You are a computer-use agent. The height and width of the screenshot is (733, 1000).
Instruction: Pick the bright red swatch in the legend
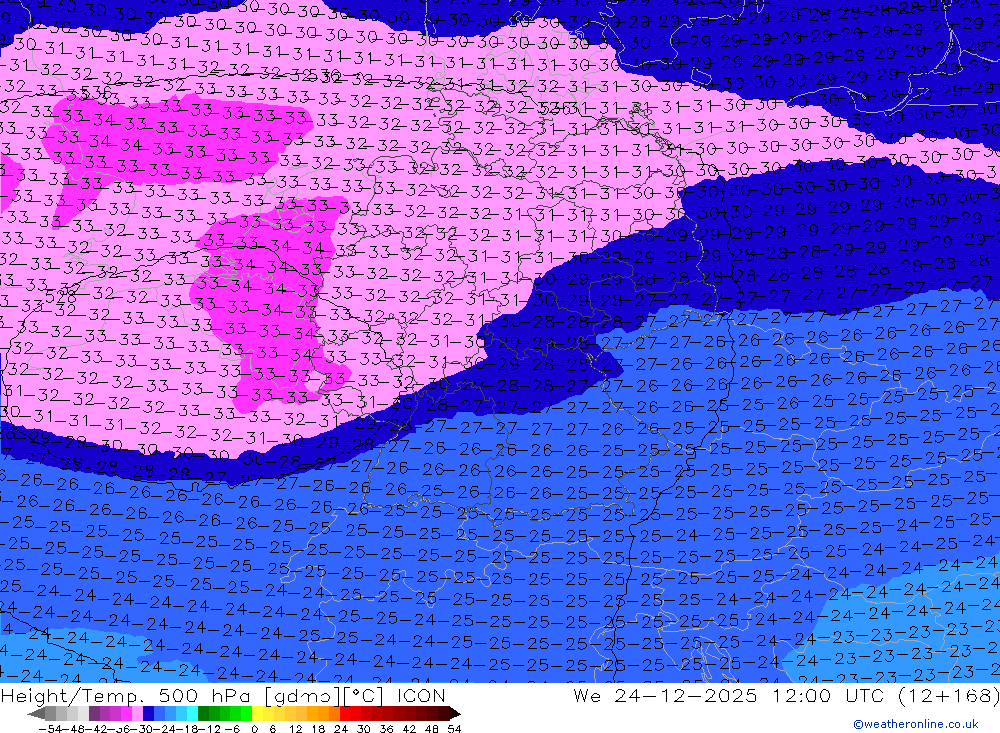click(x=346, y=714)
